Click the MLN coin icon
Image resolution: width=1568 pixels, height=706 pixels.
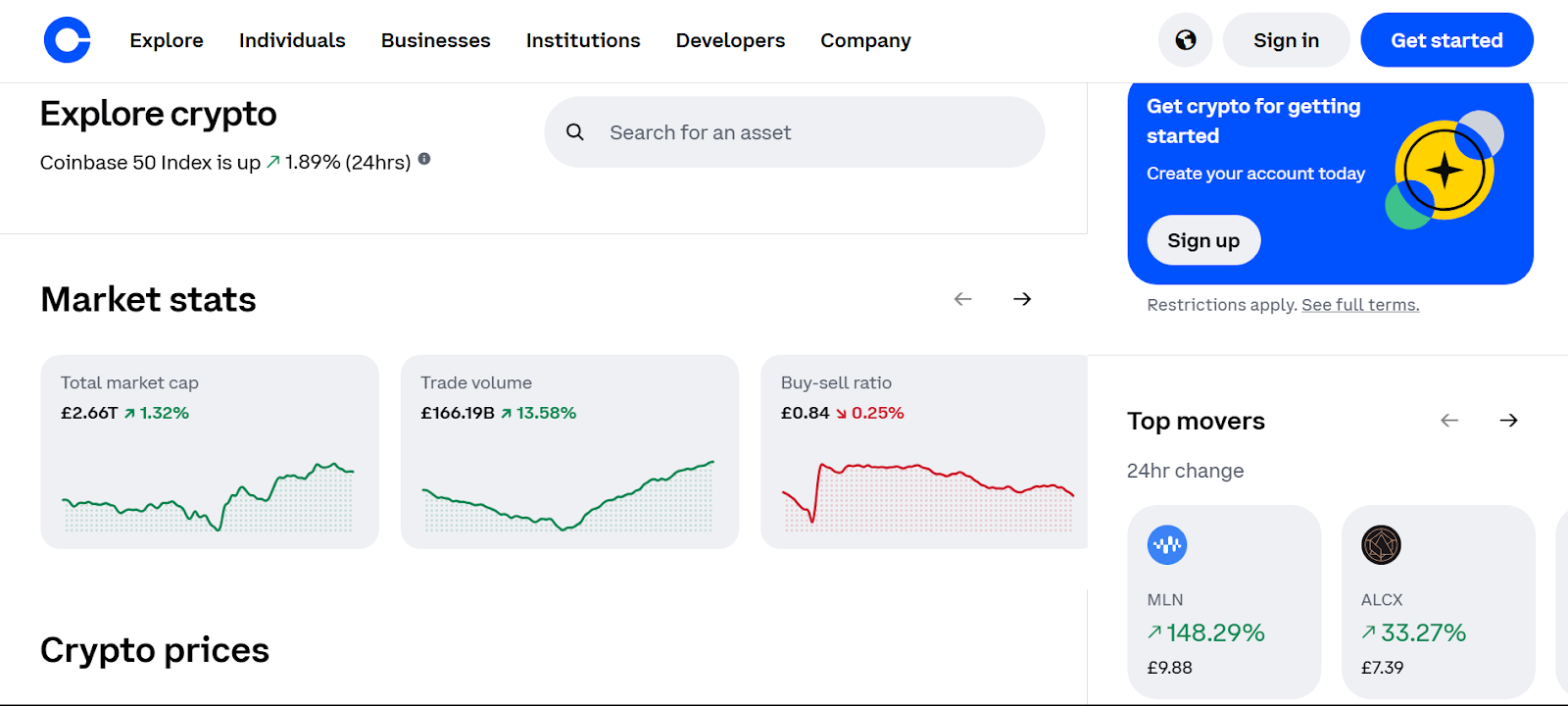tap(1166, 545)
